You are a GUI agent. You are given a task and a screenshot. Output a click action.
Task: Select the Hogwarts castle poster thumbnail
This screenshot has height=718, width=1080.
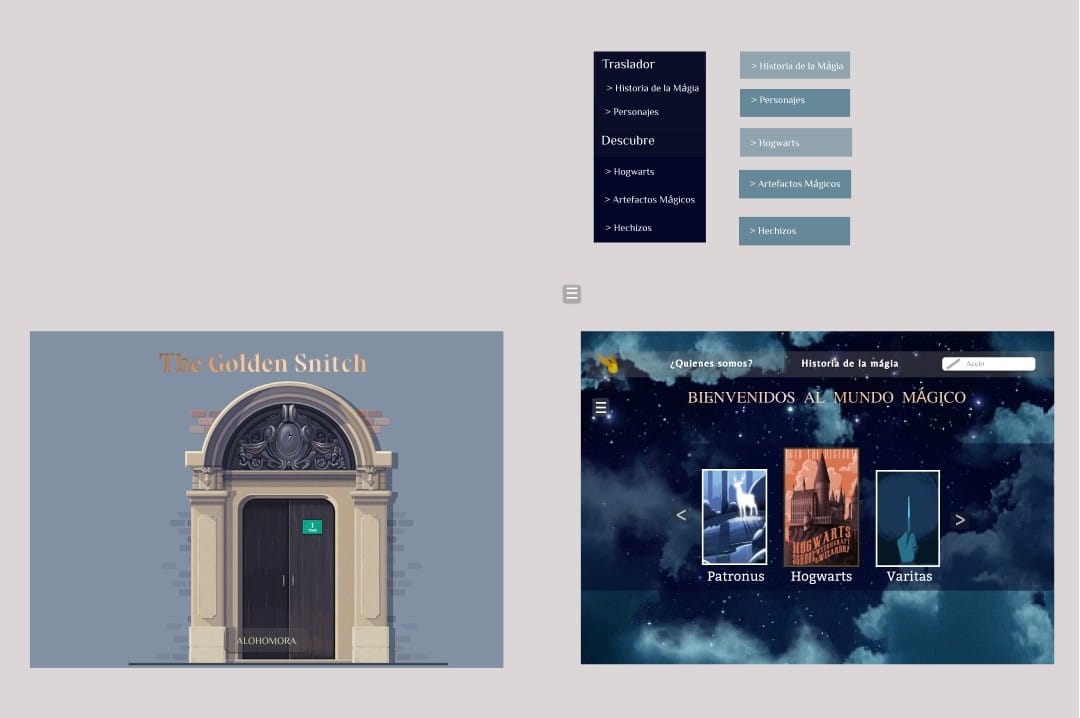click(821, 507)
